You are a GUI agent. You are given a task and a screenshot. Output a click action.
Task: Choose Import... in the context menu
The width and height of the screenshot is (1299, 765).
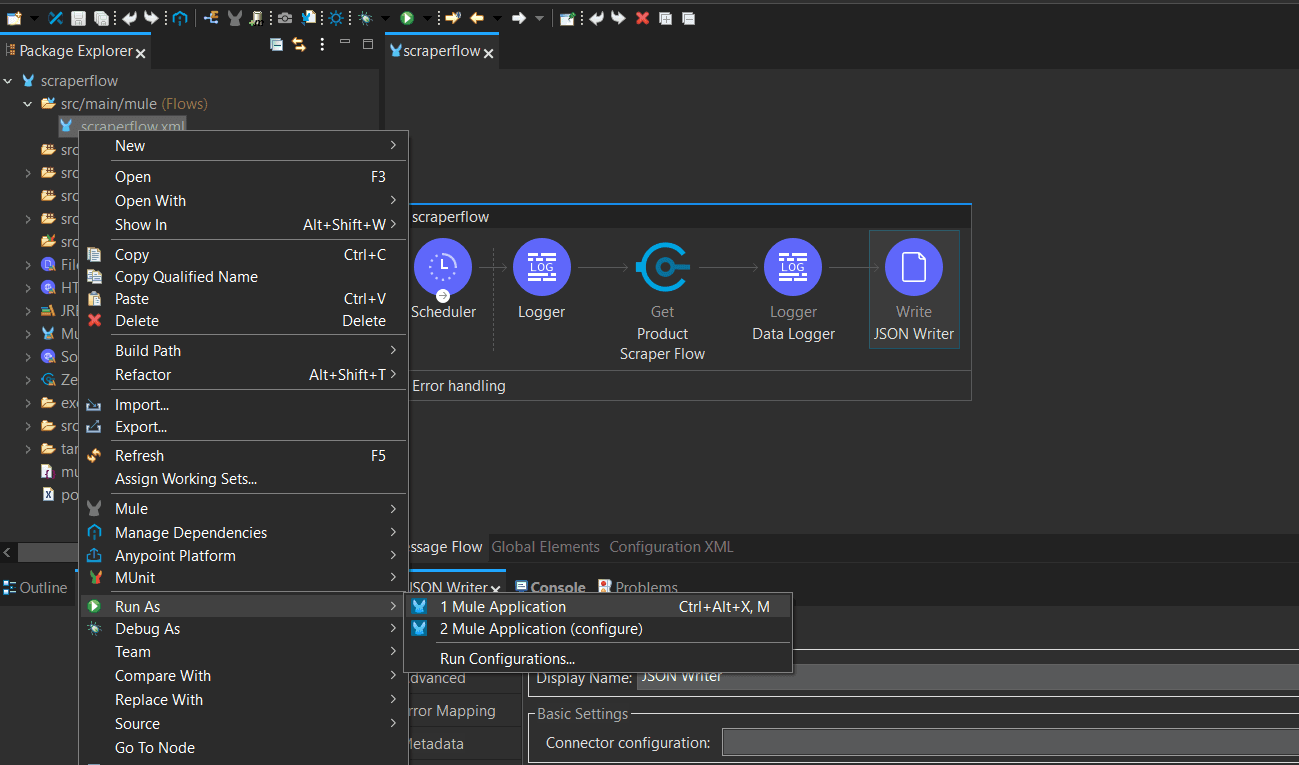(x=245, y=405)
